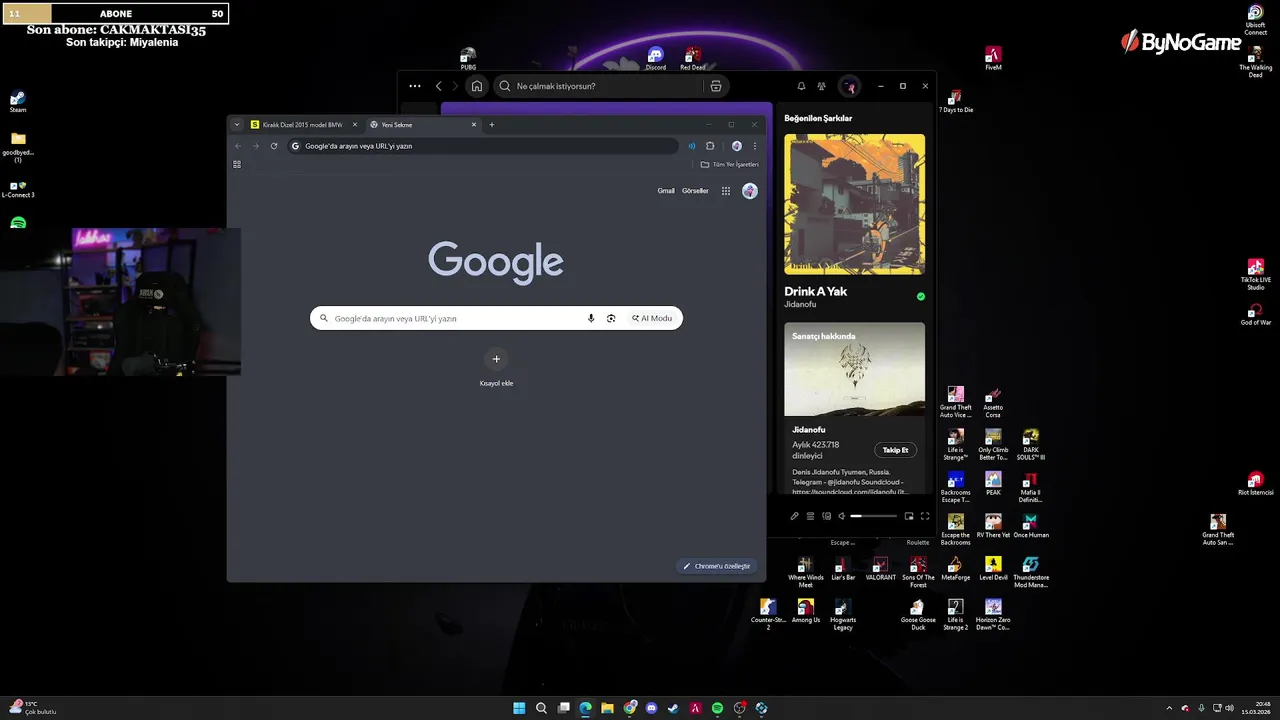Click the Spotify home icon
This screenshot has width=1280, height=720.
[x=477, y=86]
